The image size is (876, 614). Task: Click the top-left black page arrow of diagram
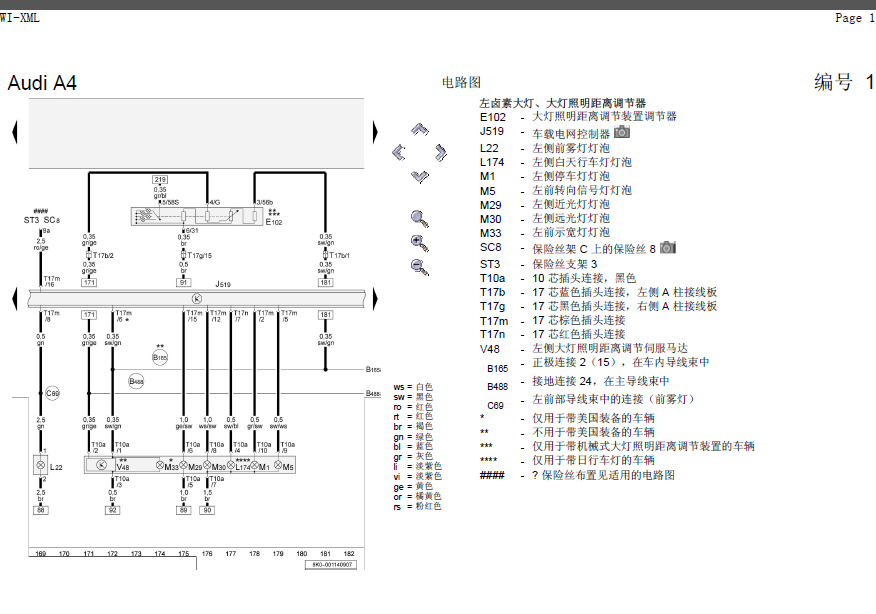coord(15,132)
